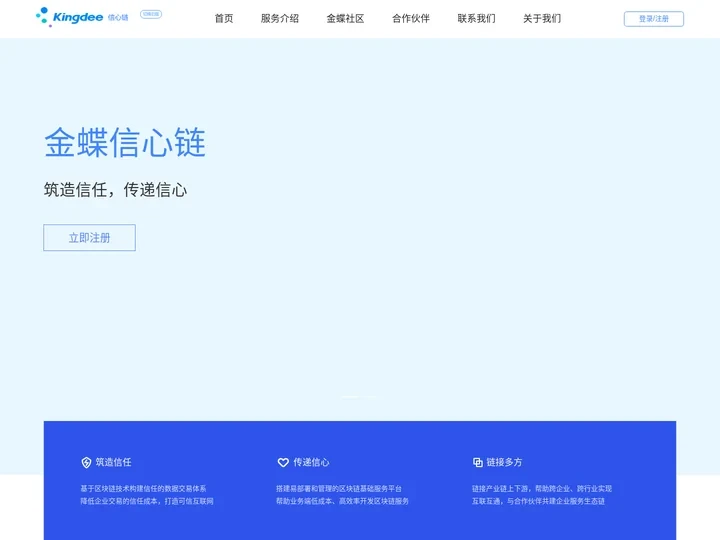Viewport: 720px width, 540px height.
Task: Click the Kingdee logo
Action: tap(82, 17)
